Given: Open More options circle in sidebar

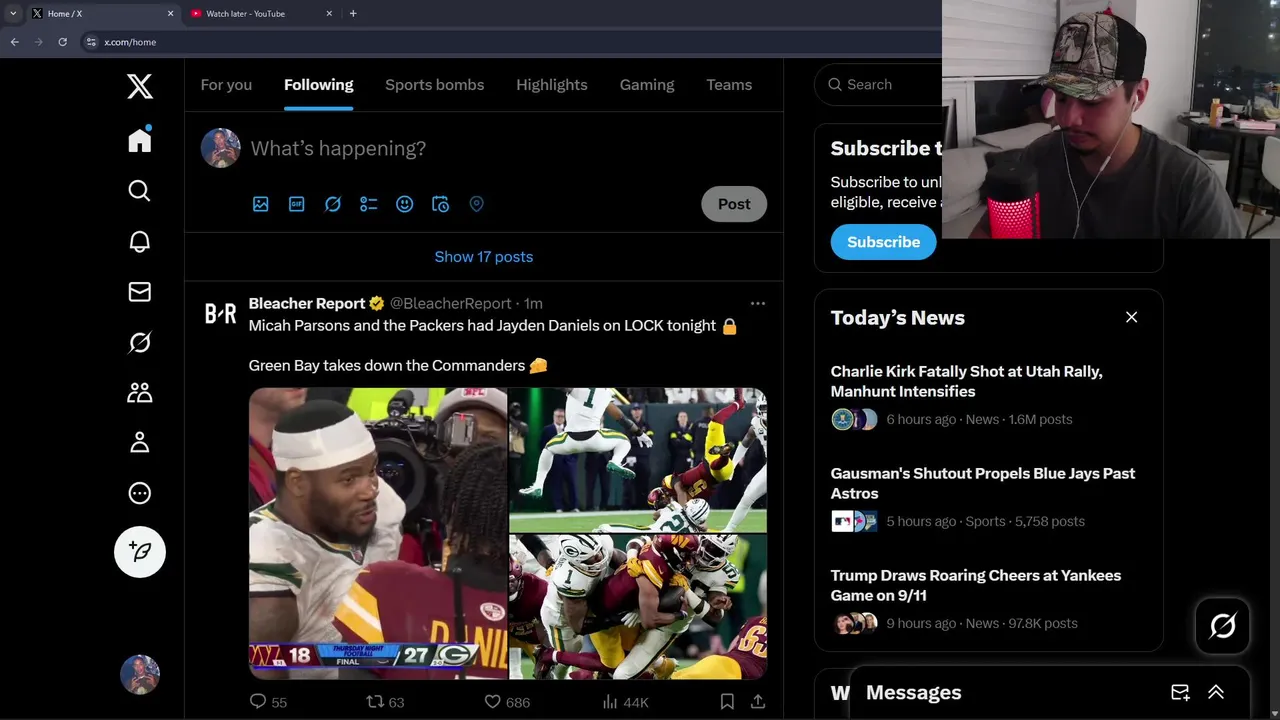Looking at the screenshot, I should pyautogui.click(x=140, y=493).
